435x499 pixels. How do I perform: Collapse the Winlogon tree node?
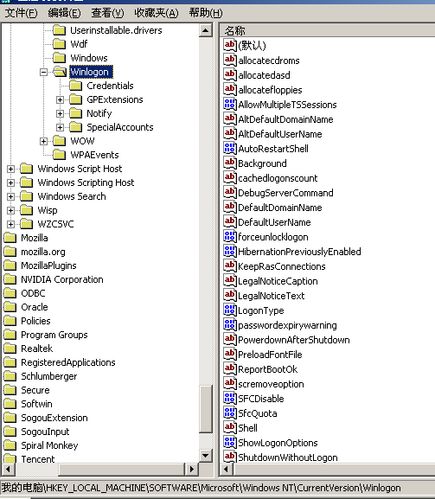point(44,72)
